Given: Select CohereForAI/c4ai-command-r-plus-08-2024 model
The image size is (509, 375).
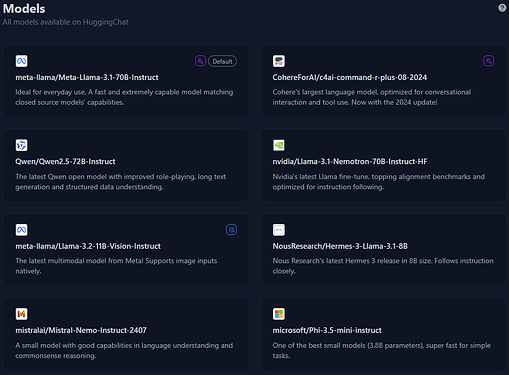Looking at the screenshot, I should pyautogui.click(x=350, y=77).
